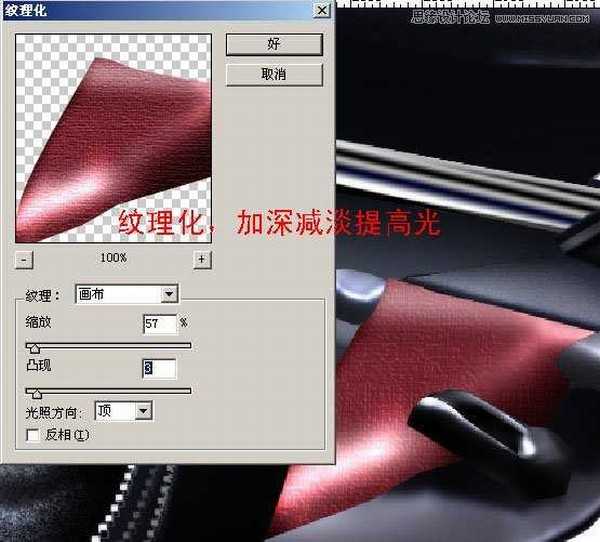This screenshot has width=600, height=542.
Task: Click the 缩放 scaling slider handle
Action: pos(36,347)
